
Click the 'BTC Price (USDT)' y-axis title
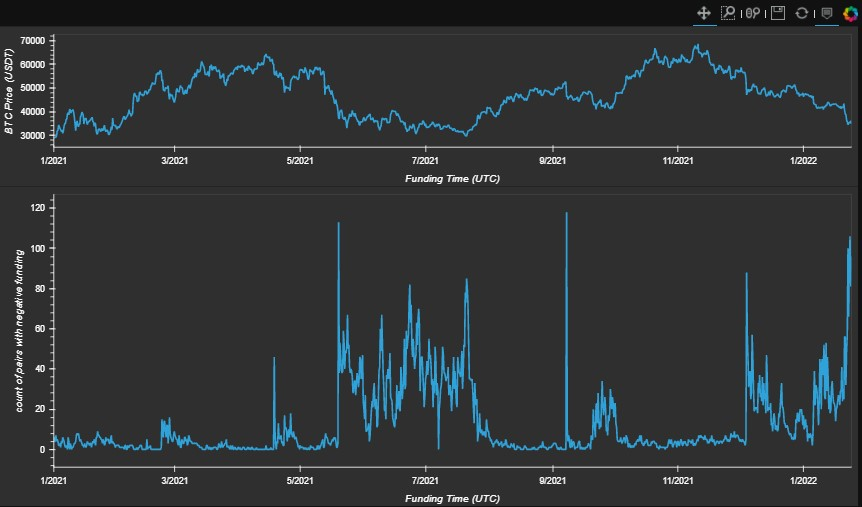coord(9,95)
